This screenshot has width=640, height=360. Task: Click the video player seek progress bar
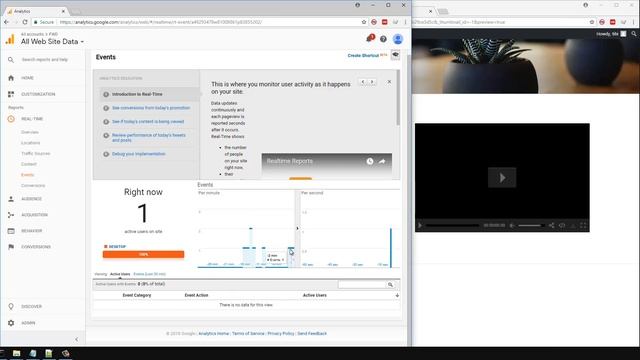(452, 225)
